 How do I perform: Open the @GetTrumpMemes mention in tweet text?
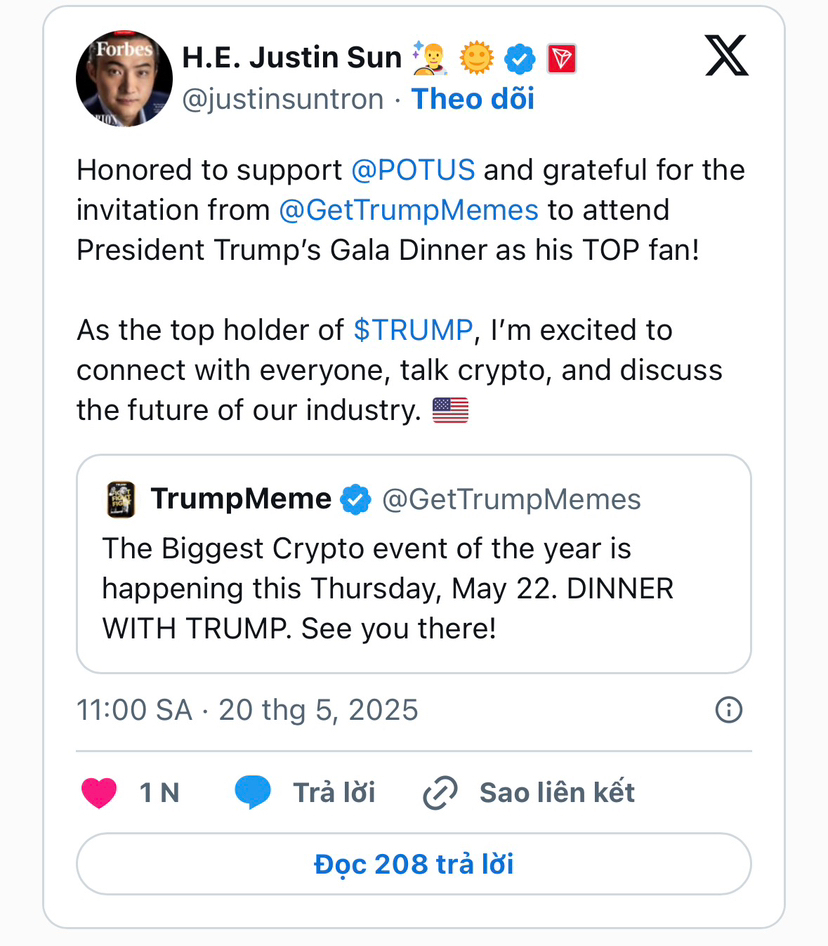pos(408,210)
